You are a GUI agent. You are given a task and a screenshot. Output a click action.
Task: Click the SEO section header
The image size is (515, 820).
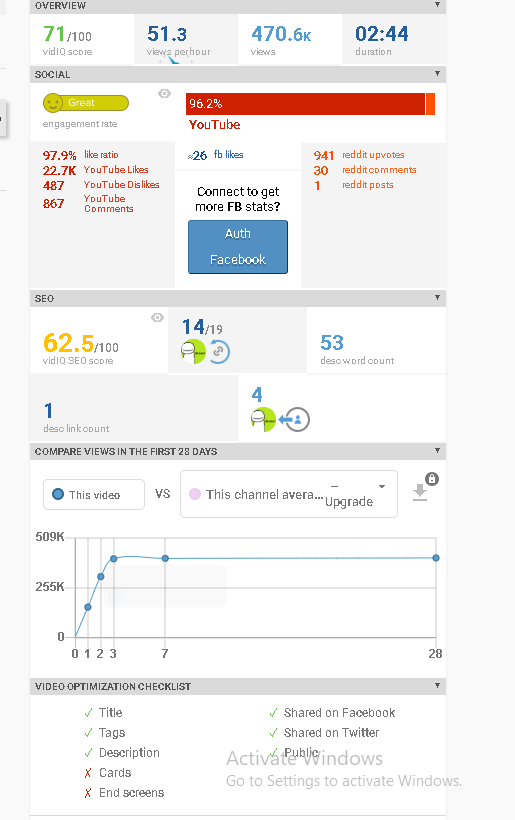238,298
